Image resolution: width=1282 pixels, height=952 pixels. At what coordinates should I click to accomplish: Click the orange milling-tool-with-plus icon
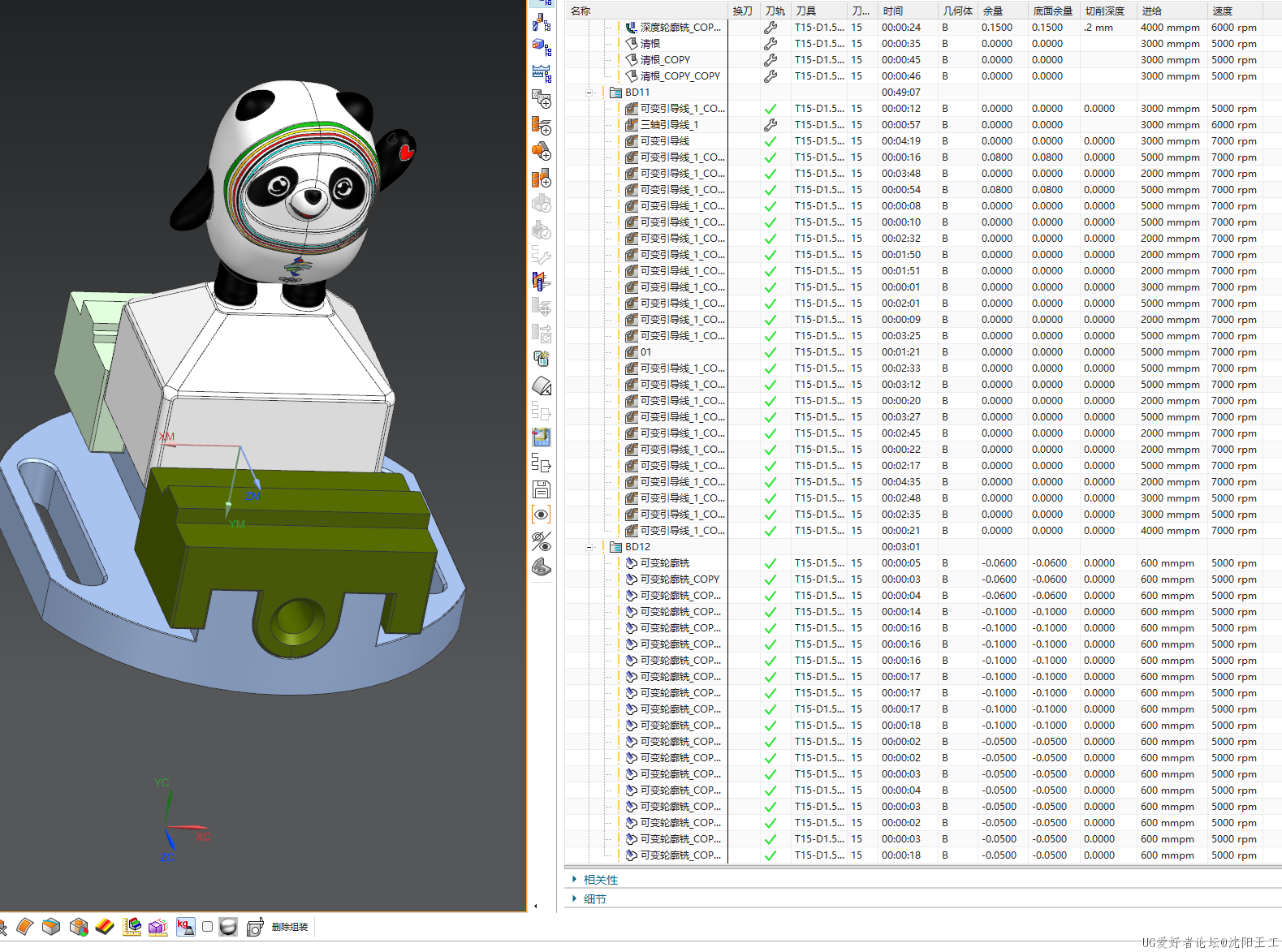(542, 178)
